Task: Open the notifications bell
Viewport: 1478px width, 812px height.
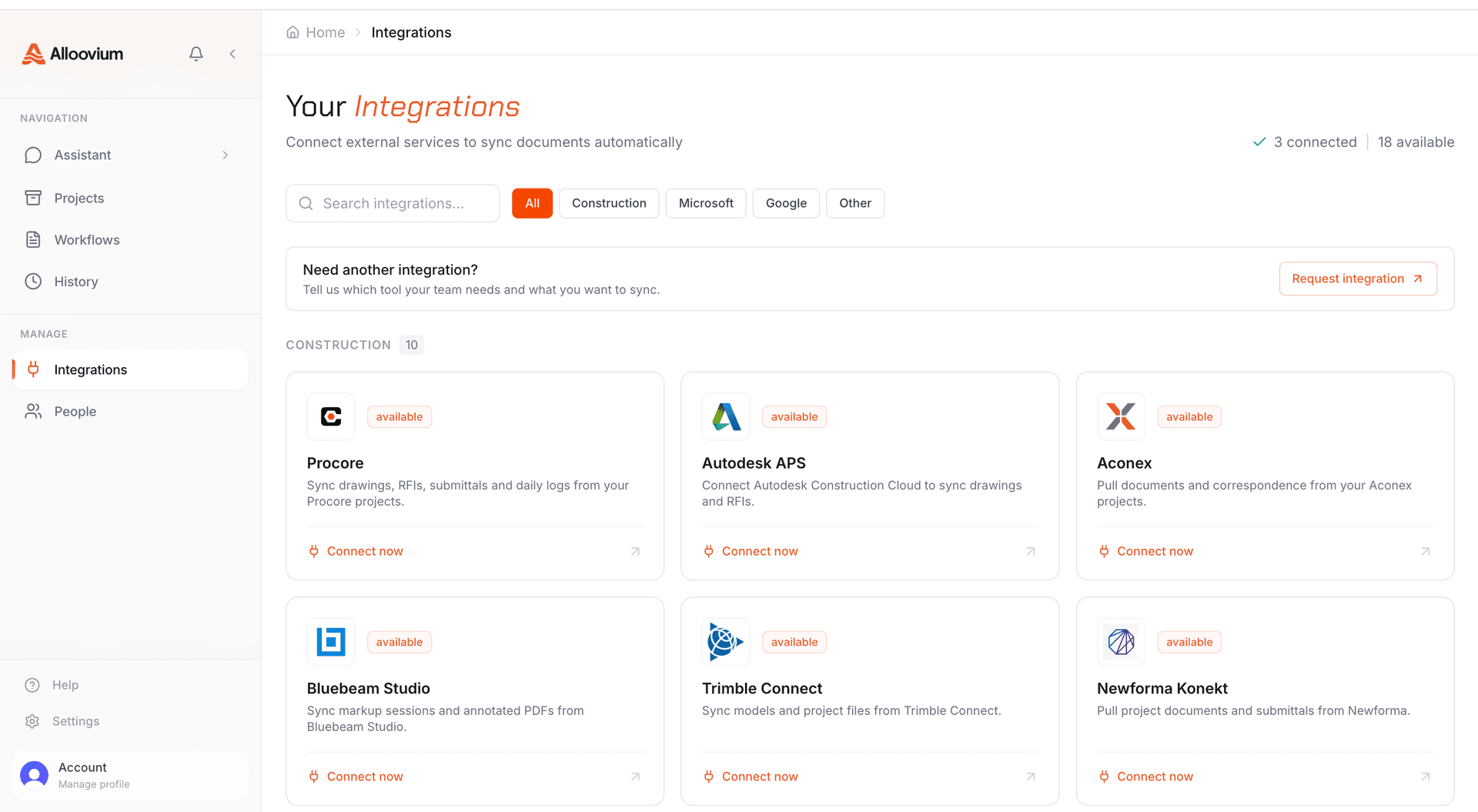Action: tap(196, 54)
